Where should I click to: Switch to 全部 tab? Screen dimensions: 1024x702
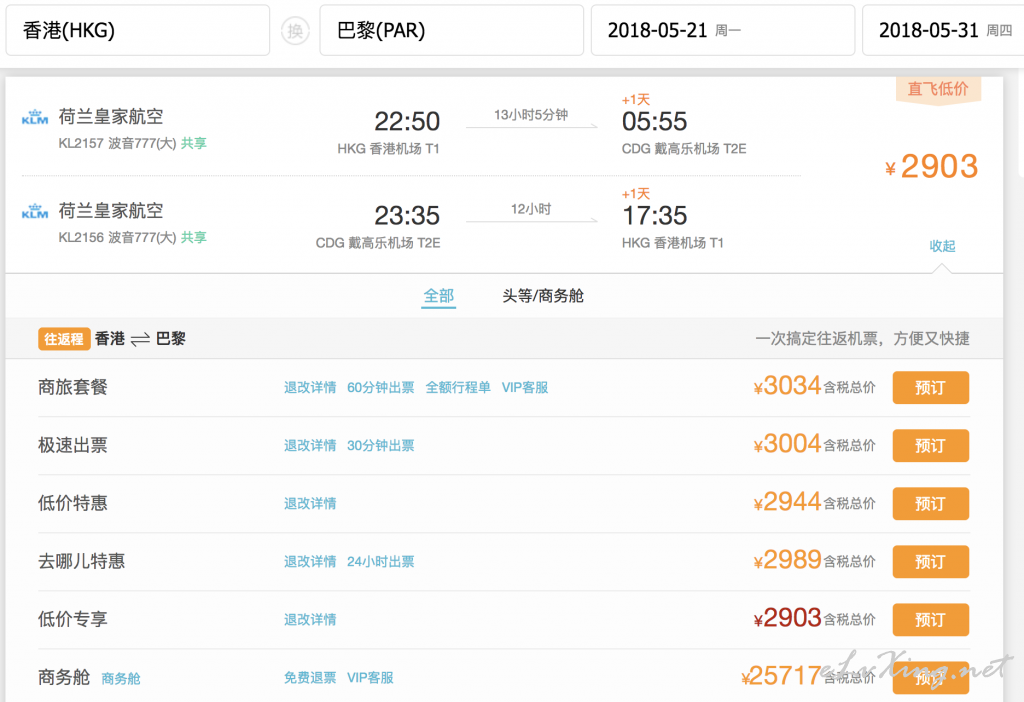438,296
